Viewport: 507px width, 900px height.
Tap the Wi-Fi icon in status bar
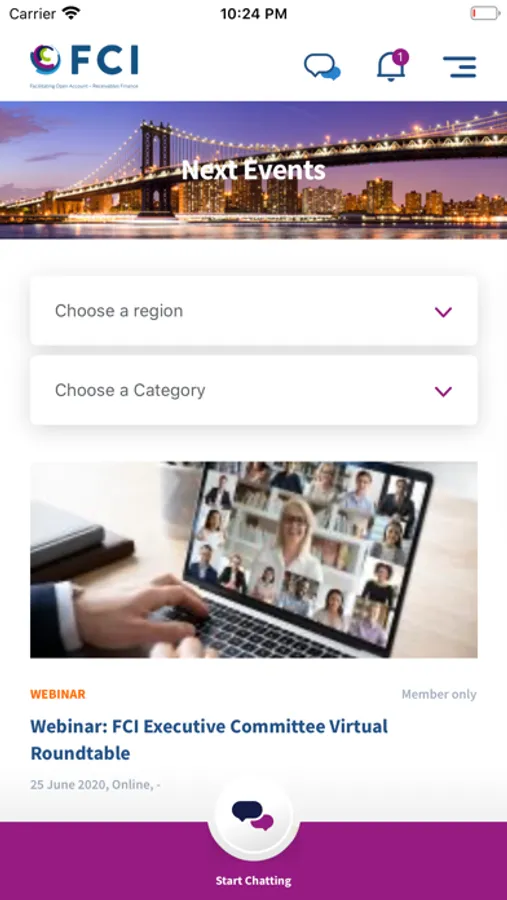pyautogui.click(x=72, y=13)
